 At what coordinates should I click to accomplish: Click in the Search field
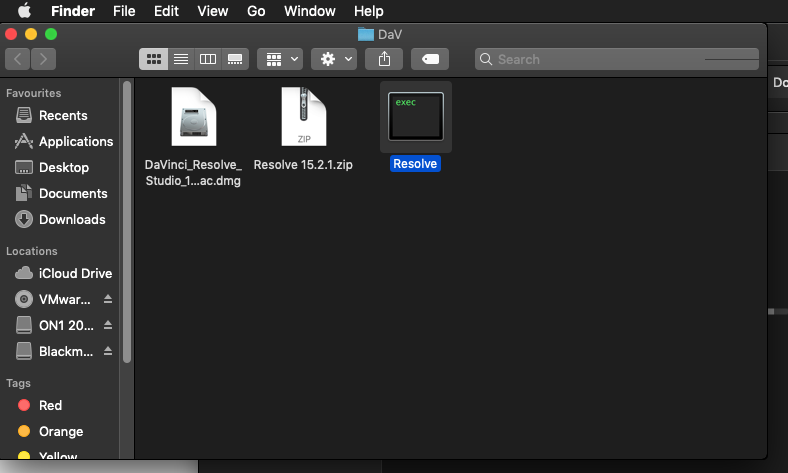(617, 59)
